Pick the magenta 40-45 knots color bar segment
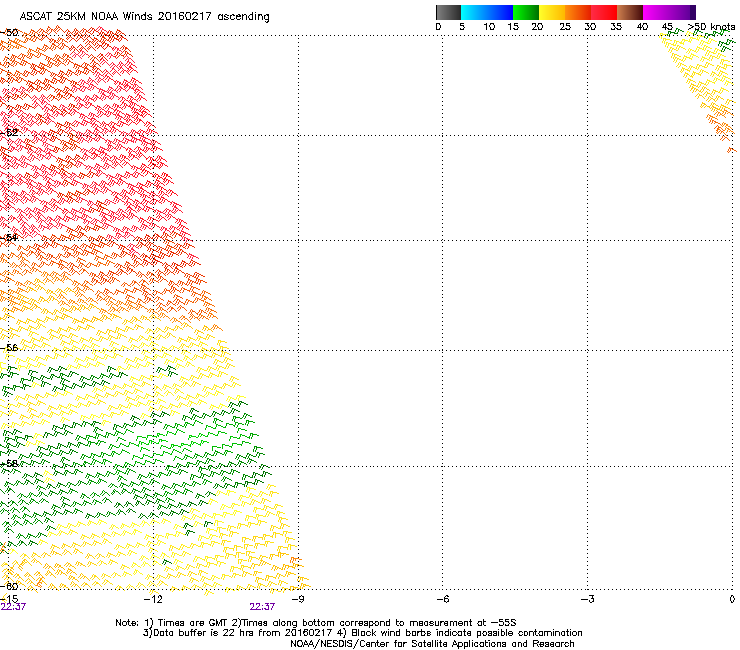740x650 pixels. (x=656, y=12)
